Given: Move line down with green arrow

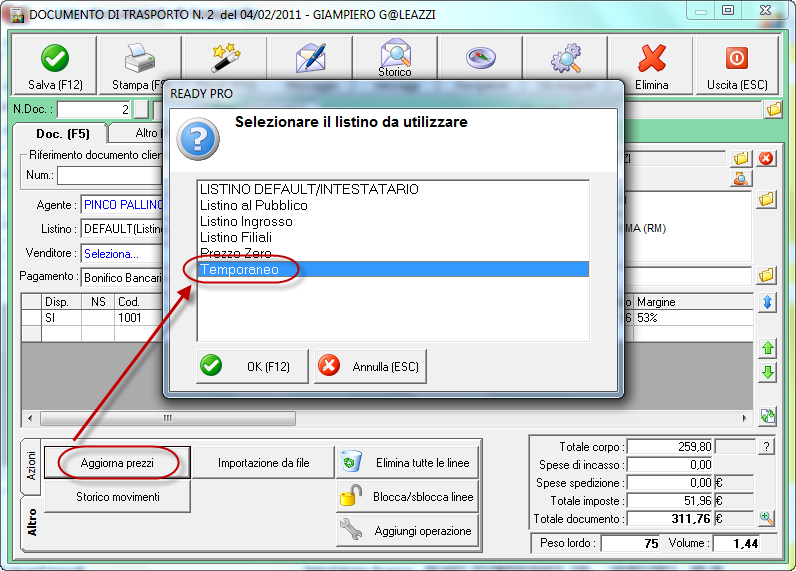Looking at the screenshot, I should (x=768, y=373).
